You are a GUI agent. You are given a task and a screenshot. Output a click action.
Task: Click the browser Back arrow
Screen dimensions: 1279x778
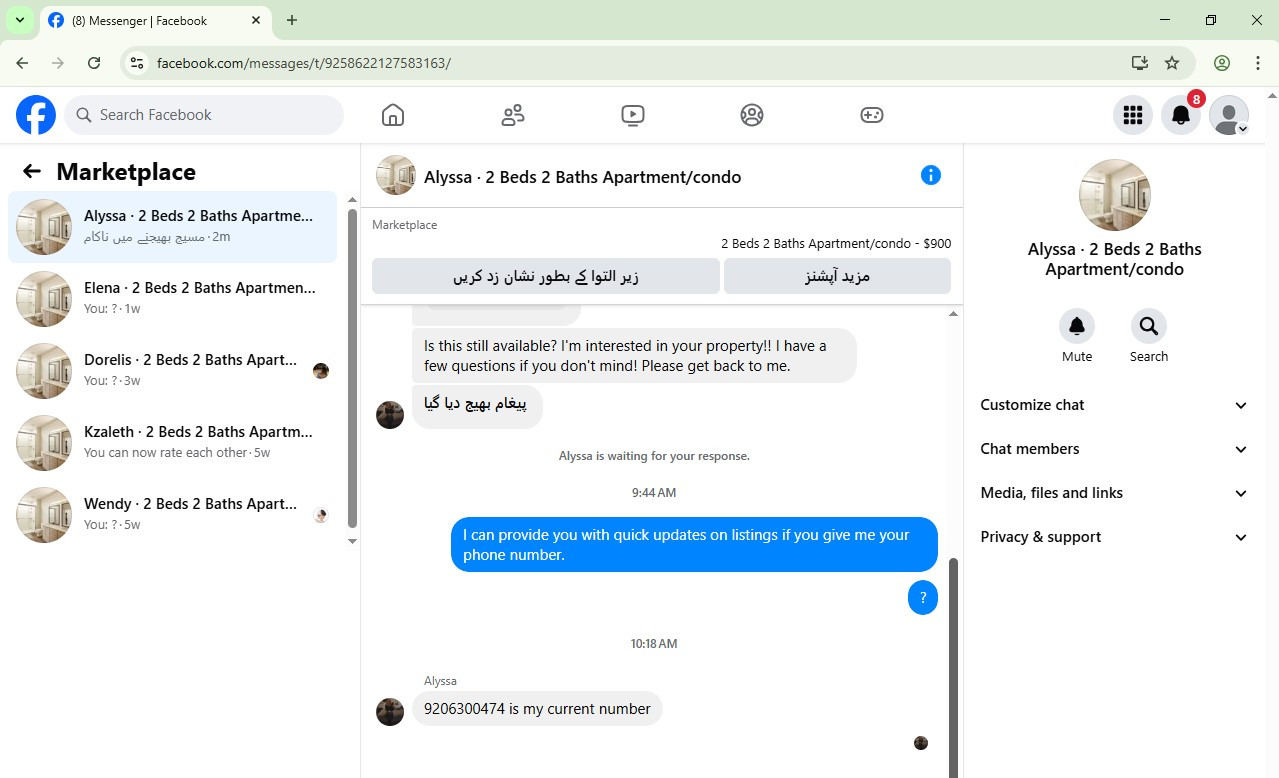[x=22, y=63]
